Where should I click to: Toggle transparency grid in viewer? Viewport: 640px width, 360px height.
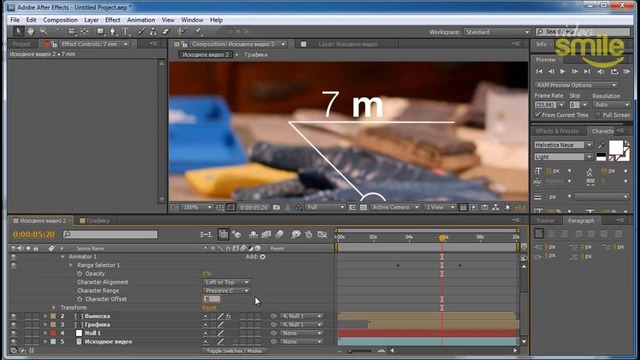click(x=363, y=207)
